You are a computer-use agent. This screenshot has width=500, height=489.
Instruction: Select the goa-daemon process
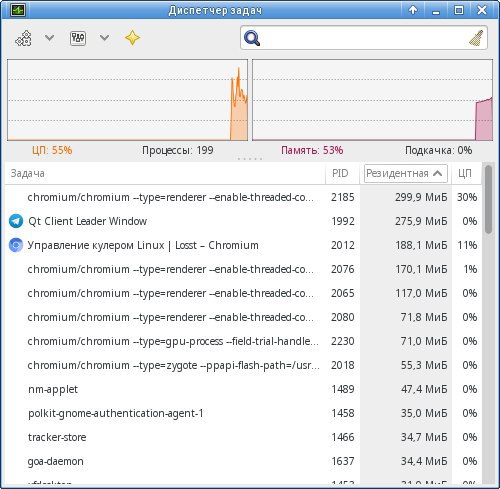(x=243, y=461)
